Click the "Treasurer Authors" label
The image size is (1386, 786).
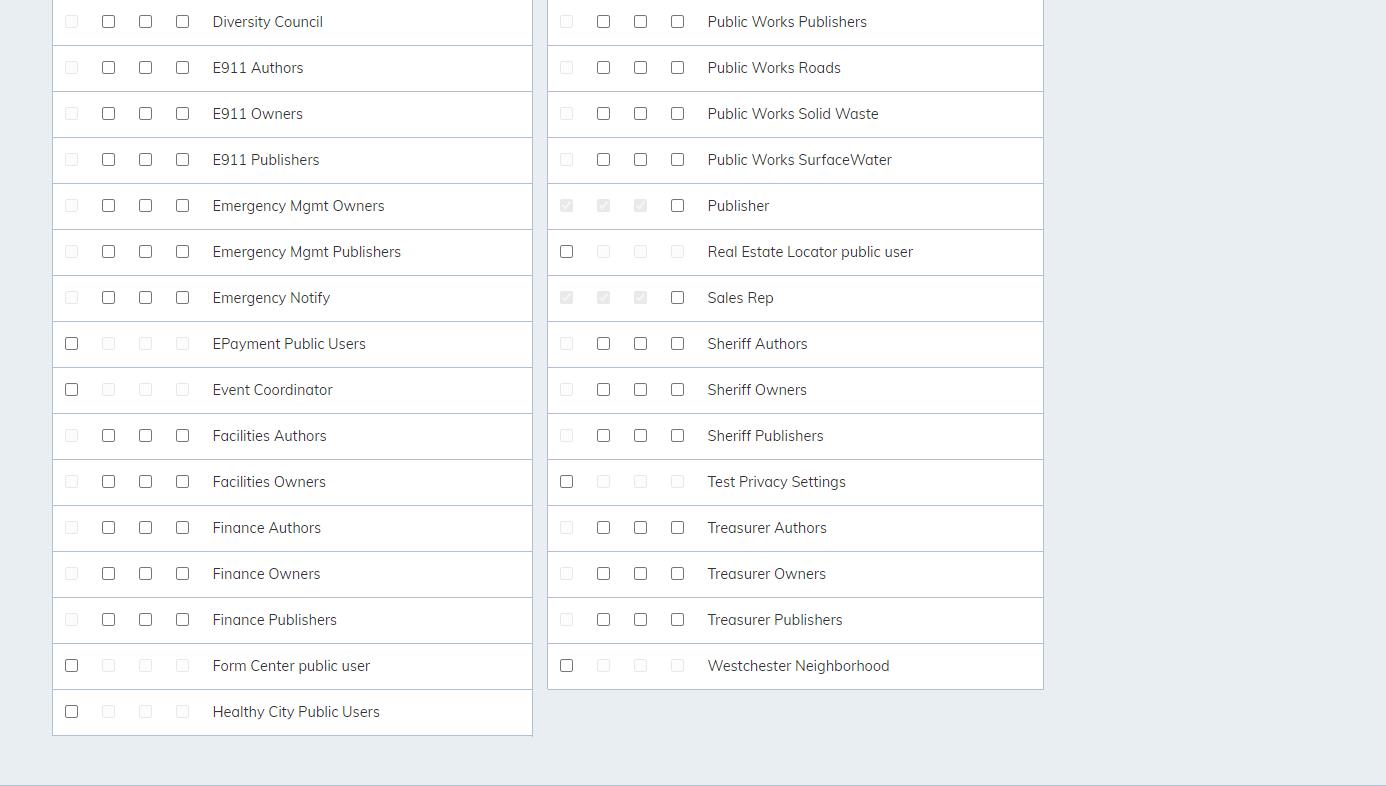click(767, 528)
